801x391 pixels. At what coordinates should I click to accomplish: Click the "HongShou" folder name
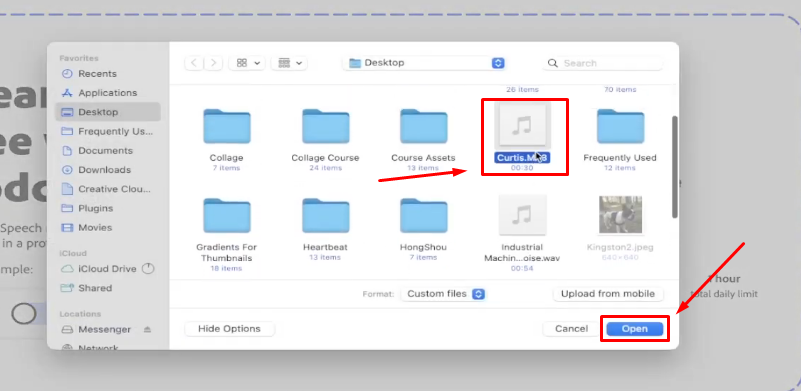(x=423, y=247)
